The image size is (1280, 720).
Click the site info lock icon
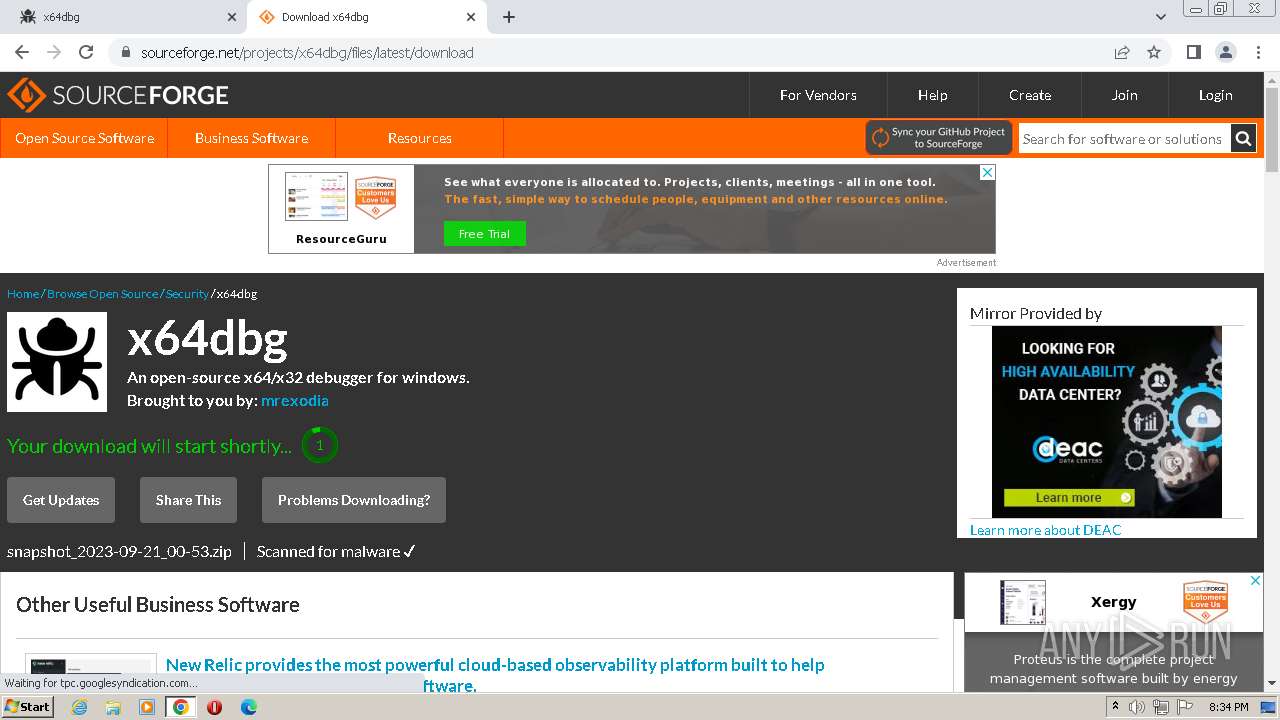[x=126, y=52]
